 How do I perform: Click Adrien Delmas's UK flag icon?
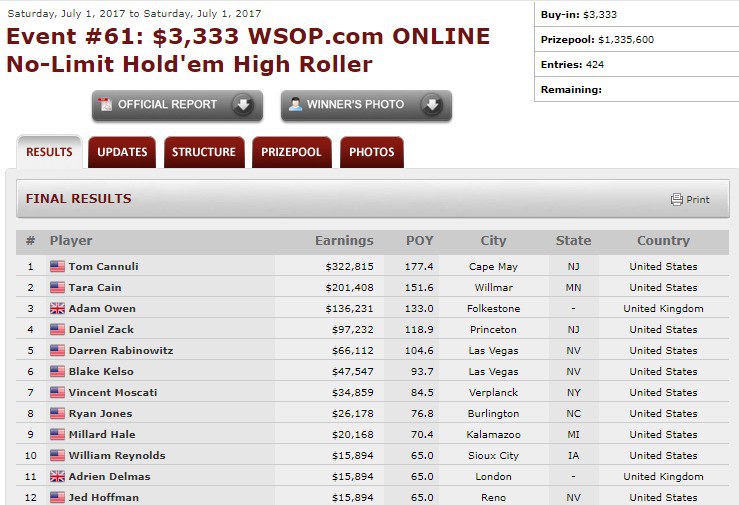pyautogui.click(x=57, y=477)
